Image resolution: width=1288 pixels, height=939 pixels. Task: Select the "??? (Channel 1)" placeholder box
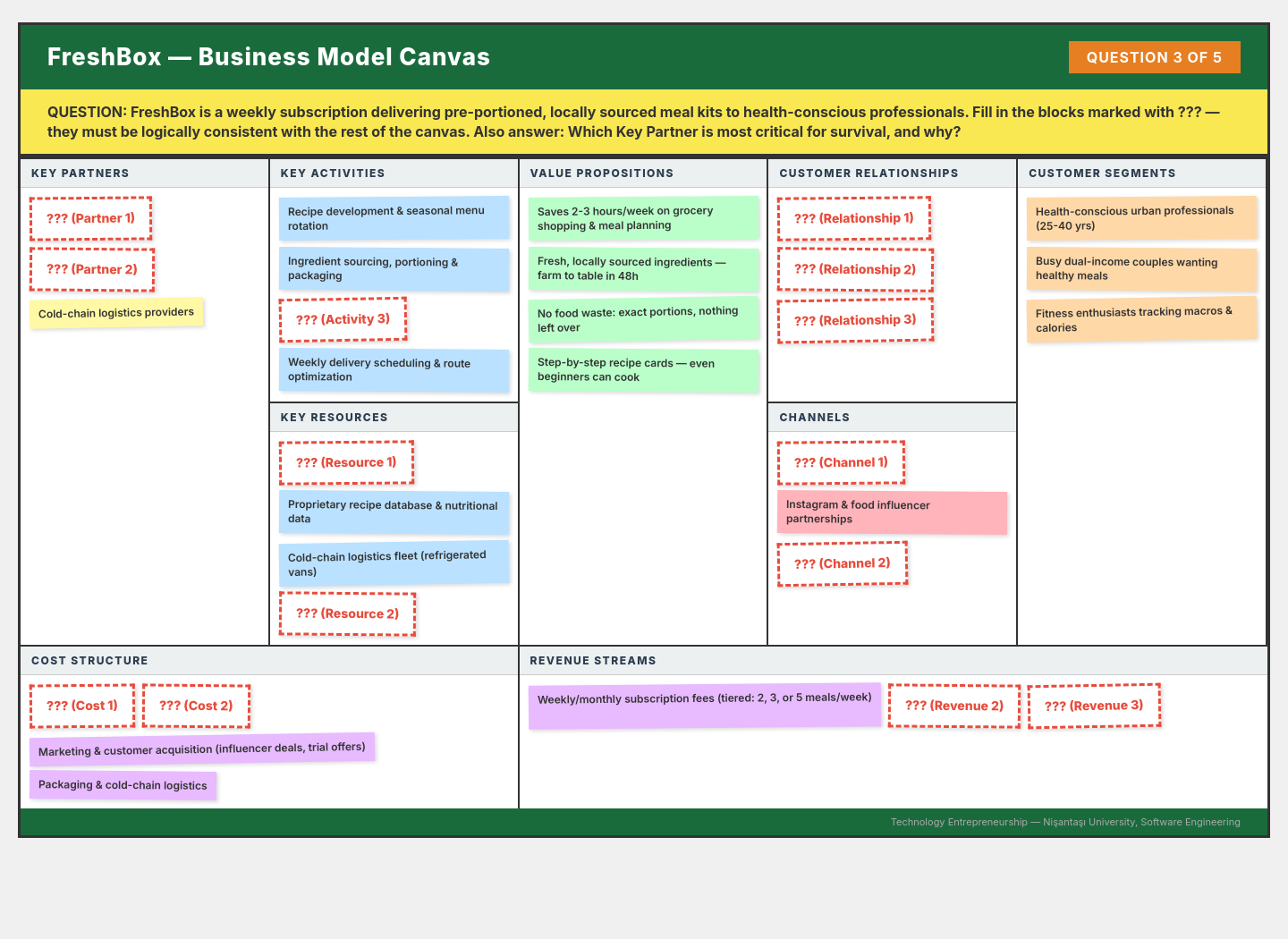point(841,462)
